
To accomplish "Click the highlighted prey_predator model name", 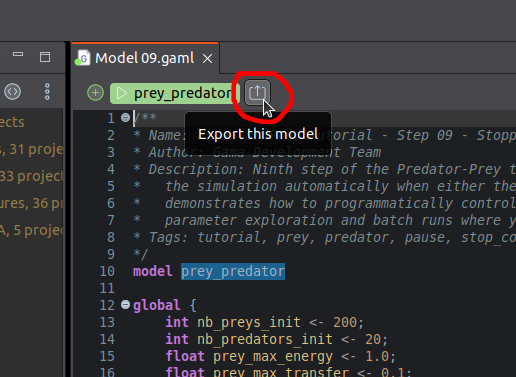I will [233, 271].
